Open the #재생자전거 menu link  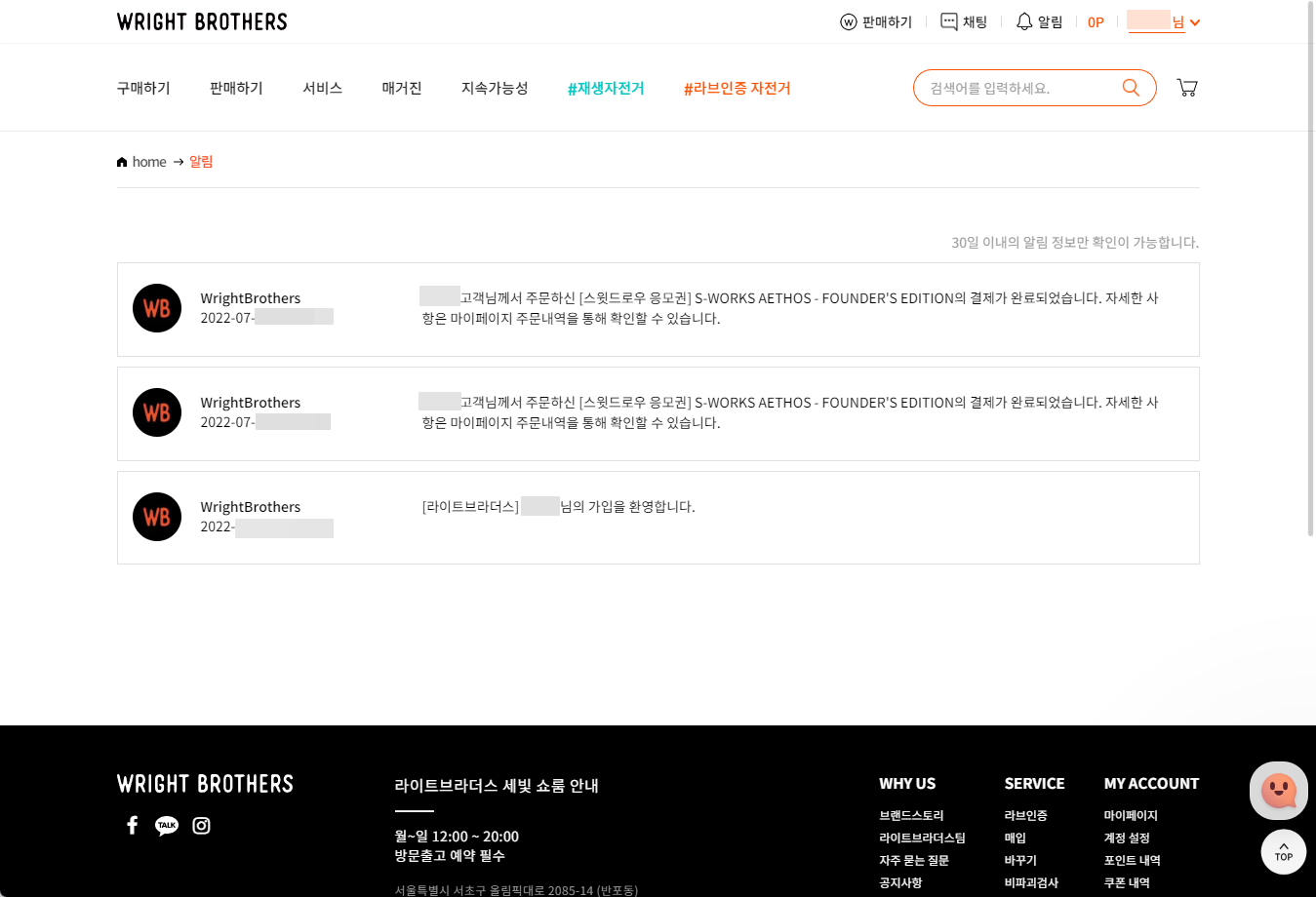coord(606,88)
